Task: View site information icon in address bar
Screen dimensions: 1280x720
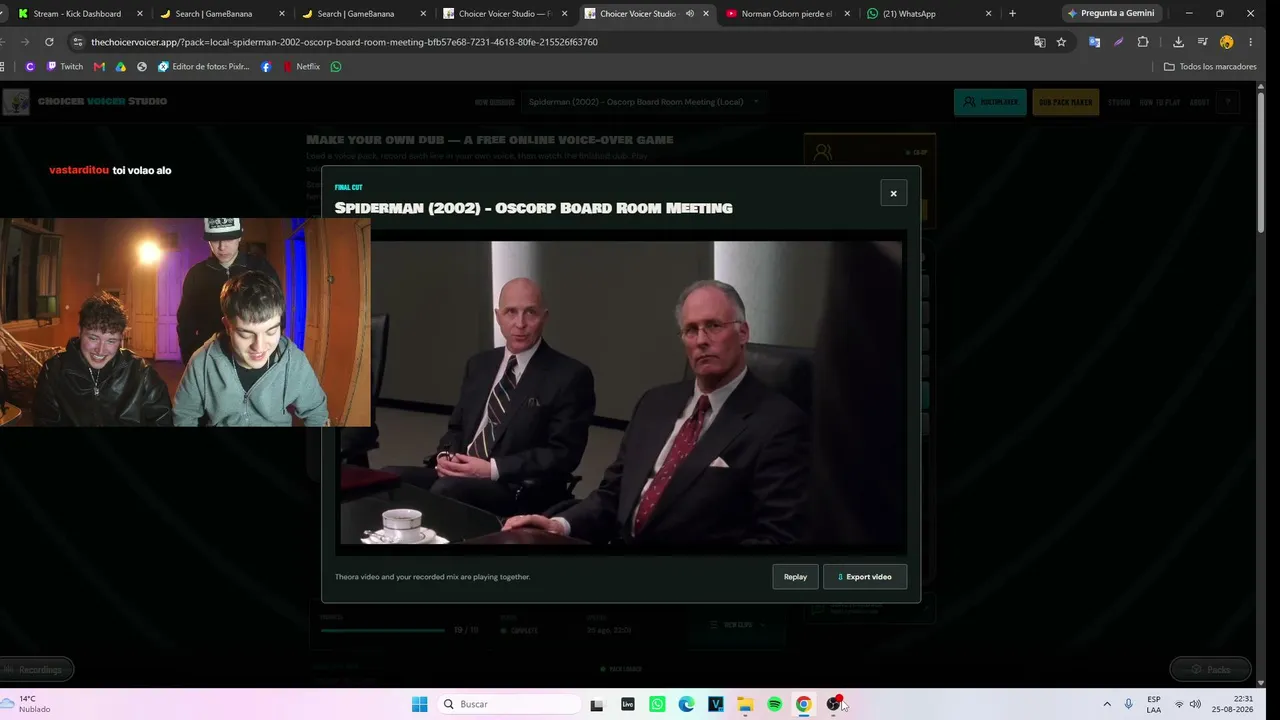Action: click(x=77, y=42)
